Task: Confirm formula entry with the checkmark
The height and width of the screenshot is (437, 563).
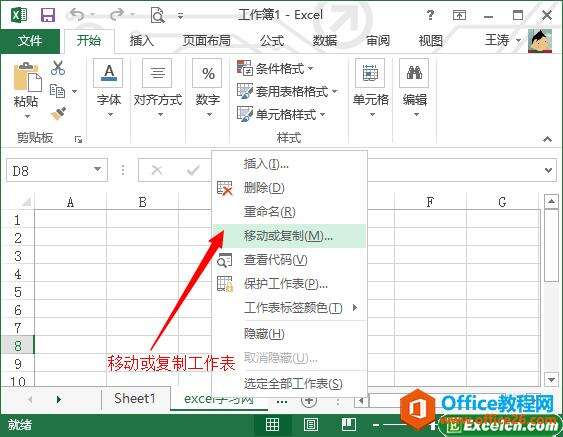Action: pos(193,170)
